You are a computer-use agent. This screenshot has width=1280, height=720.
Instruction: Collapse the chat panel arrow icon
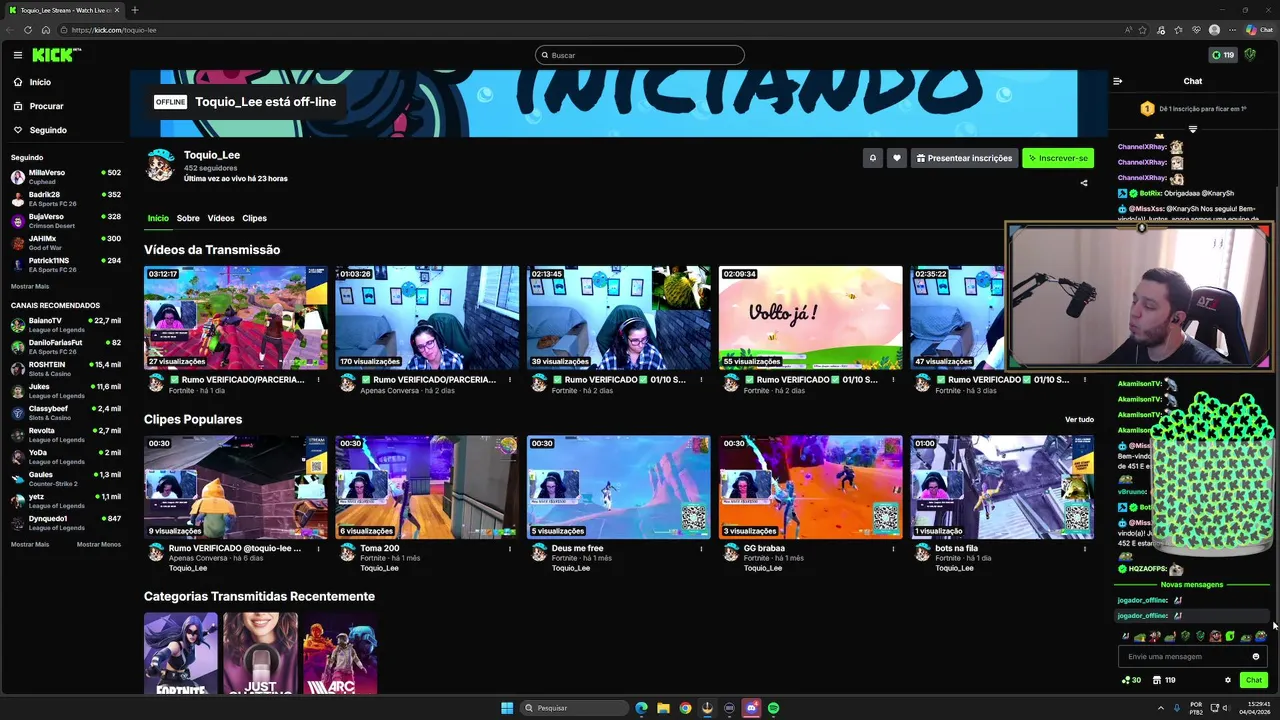[x=1118, y=81]
